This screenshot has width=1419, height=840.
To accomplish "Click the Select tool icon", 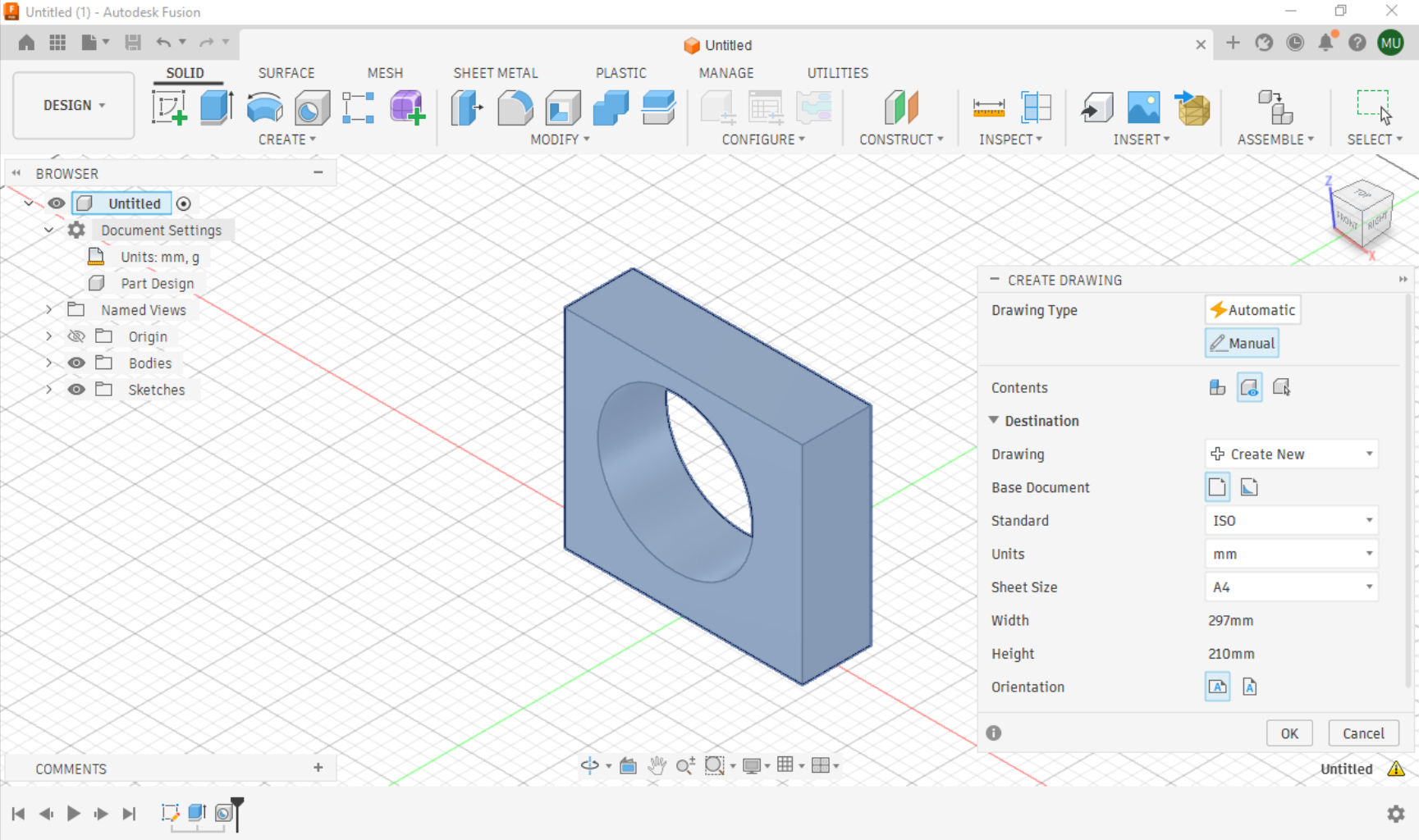I will [1375, 107].
